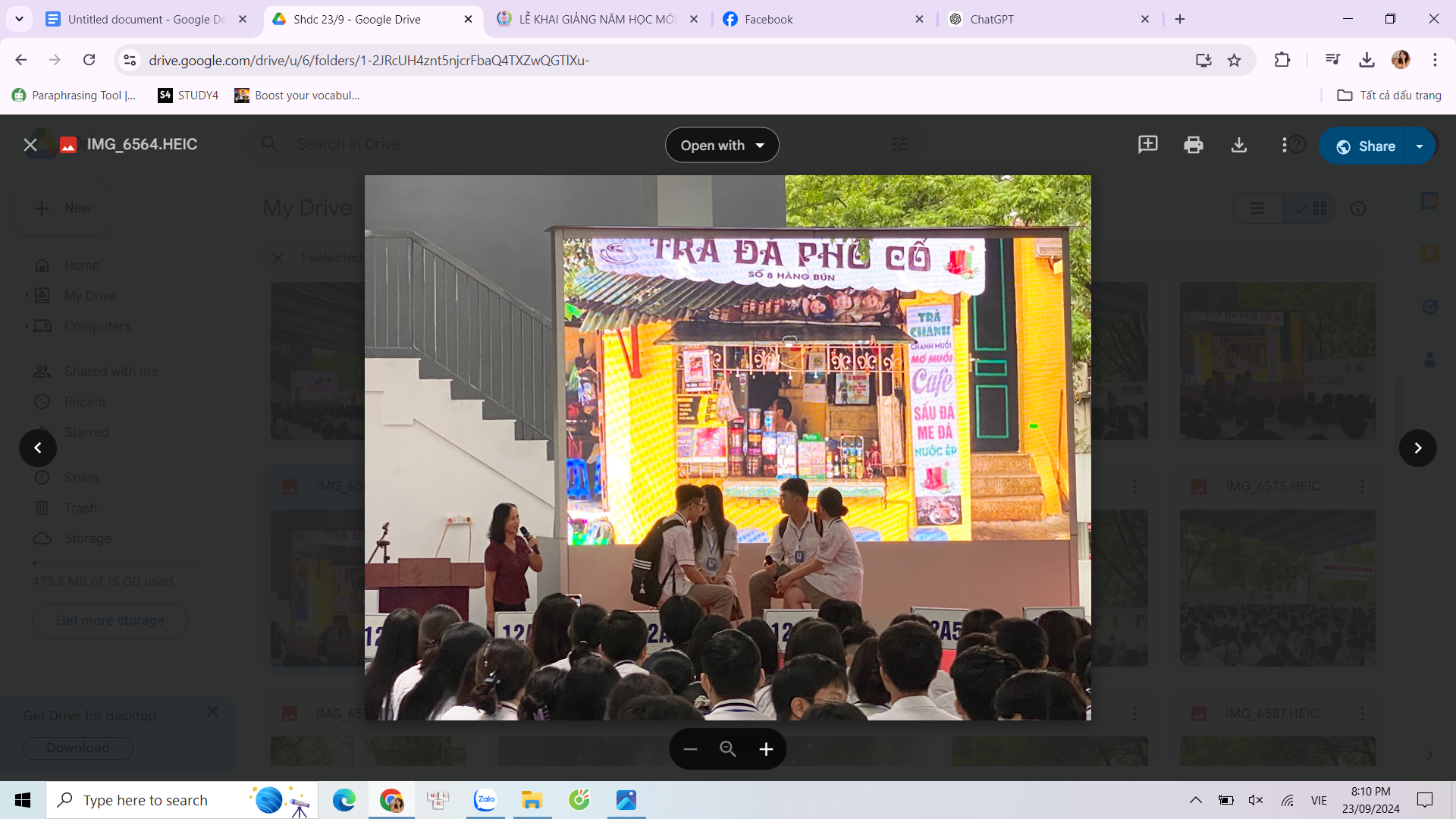Click the Add comment icon
The image size is (1456, 819).
[1147, 145]
